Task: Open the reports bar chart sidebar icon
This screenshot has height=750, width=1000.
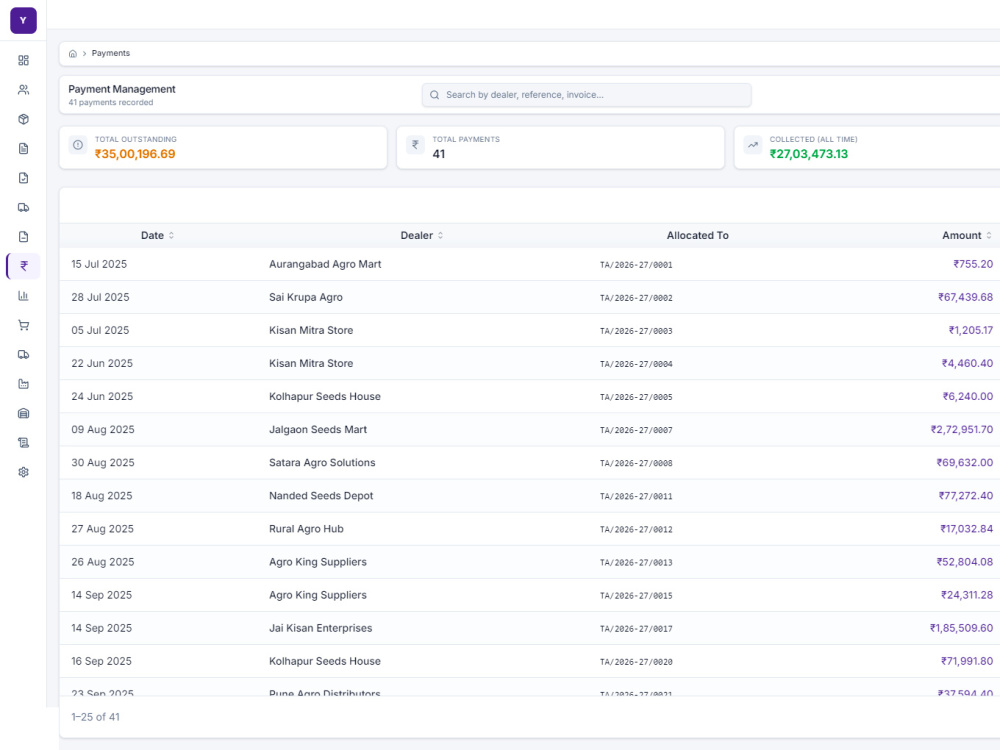Action: click(24, 296)
